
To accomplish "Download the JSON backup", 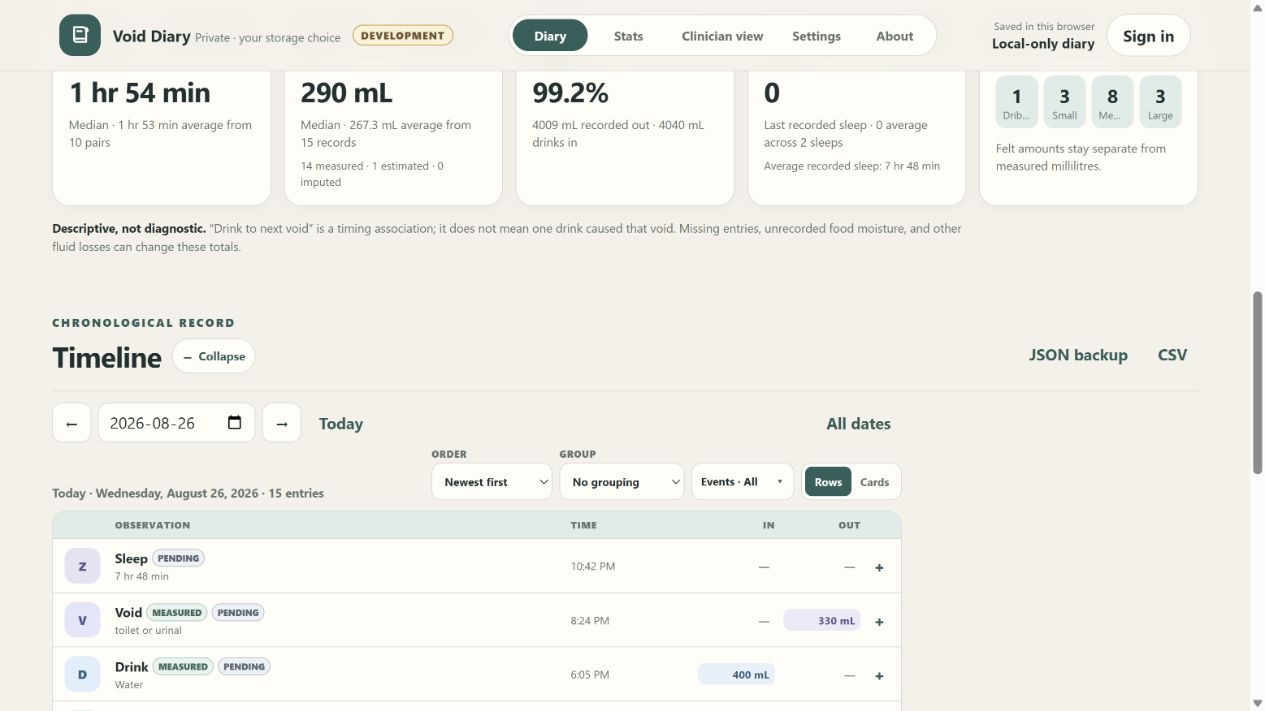I will pyautogui.click(x=1078, y=355).
